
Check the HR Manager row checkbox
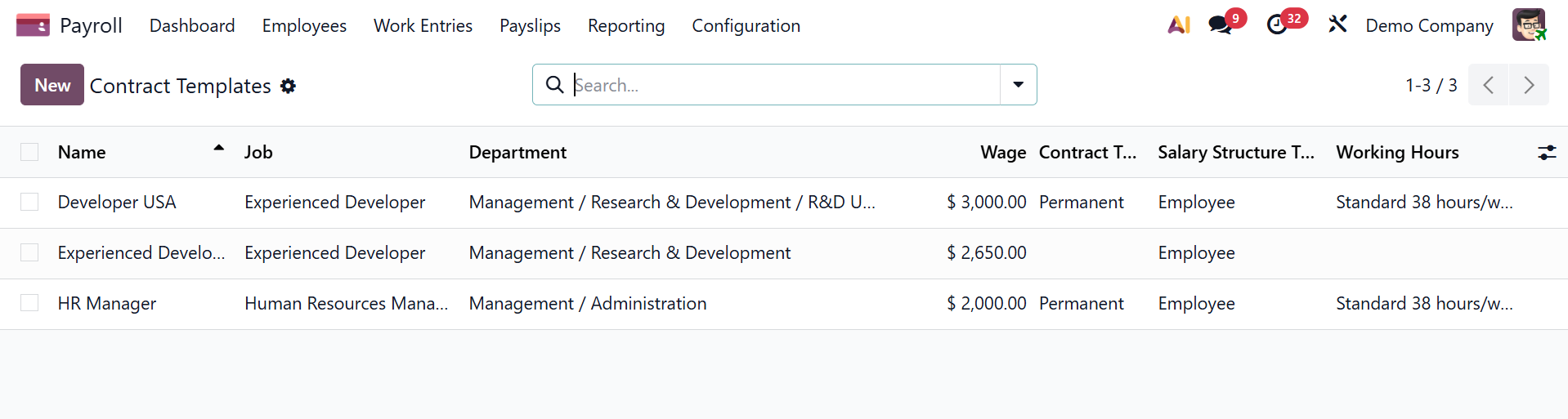pyautogui.click(x=29, y=304)
